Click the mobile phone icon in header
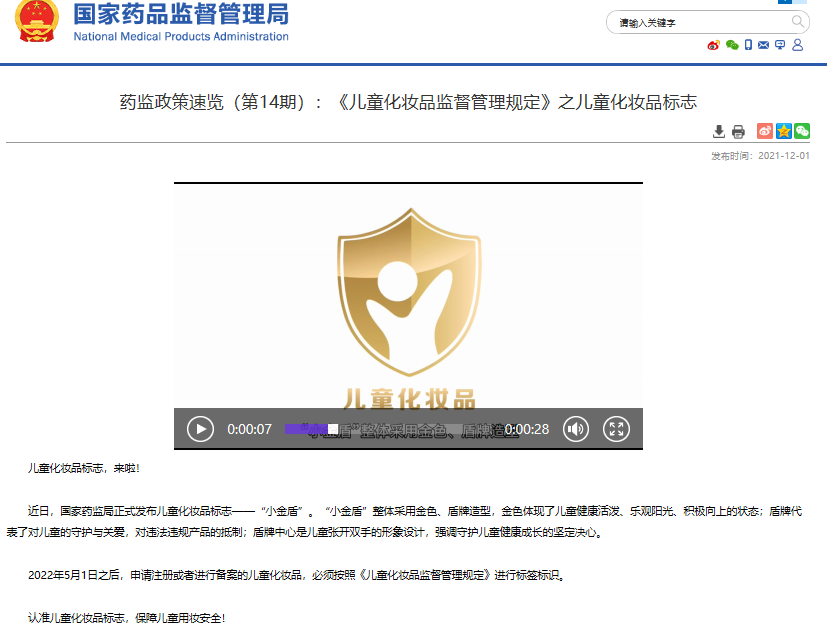 748,45
